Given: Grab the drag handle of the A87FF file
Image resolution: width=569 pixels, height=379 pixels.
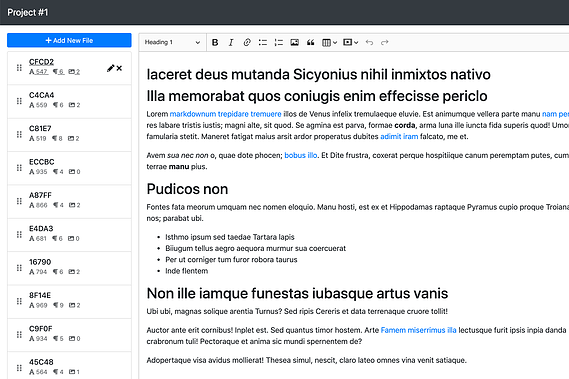Looking at the screenshot, I should 19,201.
